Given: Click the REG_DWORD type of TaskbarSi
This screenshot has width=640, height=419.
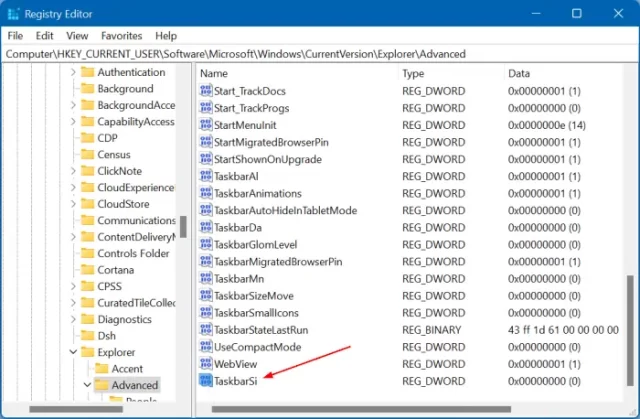Looking at the screenshot, I should coord(433,381).
